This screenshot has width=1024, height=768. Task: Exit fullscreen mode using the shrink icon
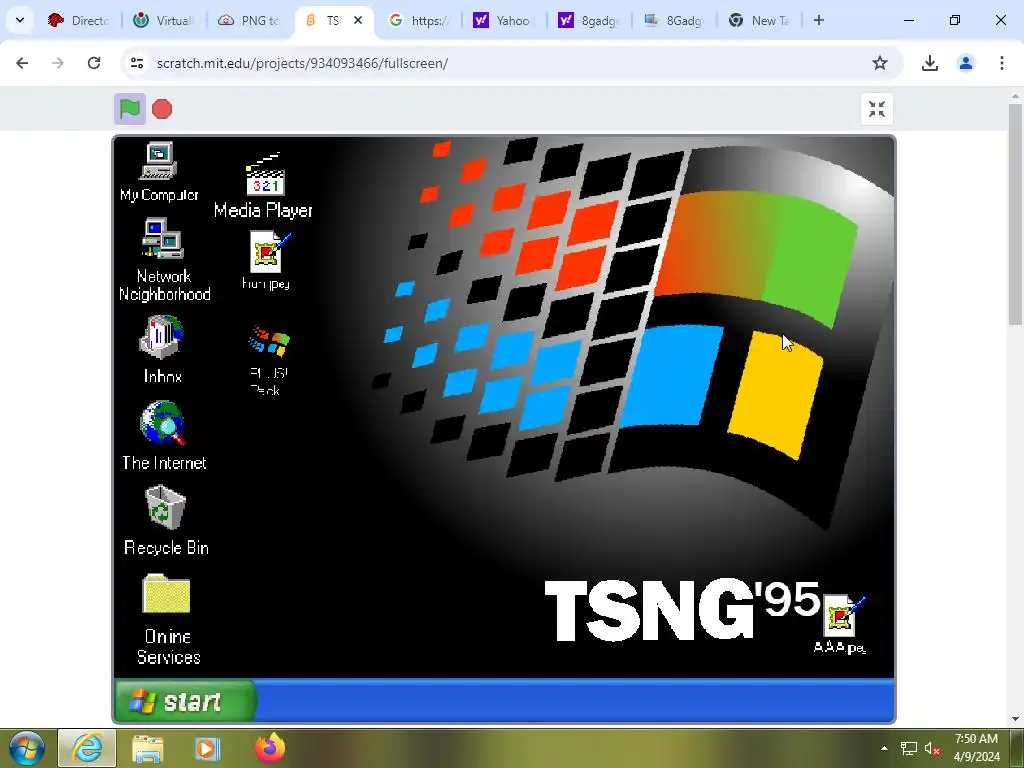pos(876,109)
